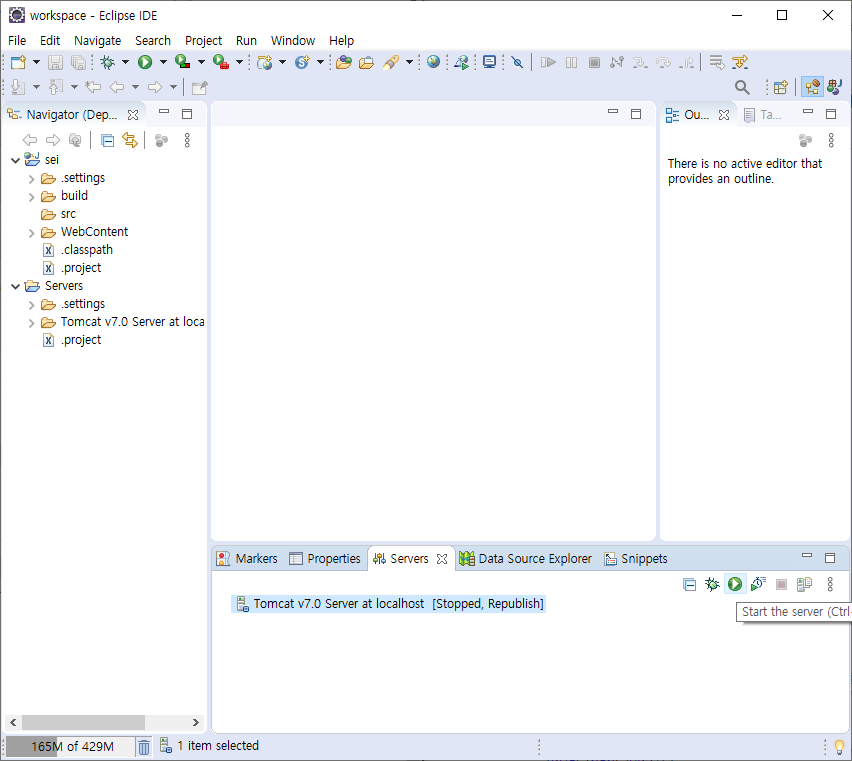This screenshot has width=852, height=761.
Task: Select Tomcat v7.0 Server at localhost entry
Action: pyautogui.click(x=389, y=604)
